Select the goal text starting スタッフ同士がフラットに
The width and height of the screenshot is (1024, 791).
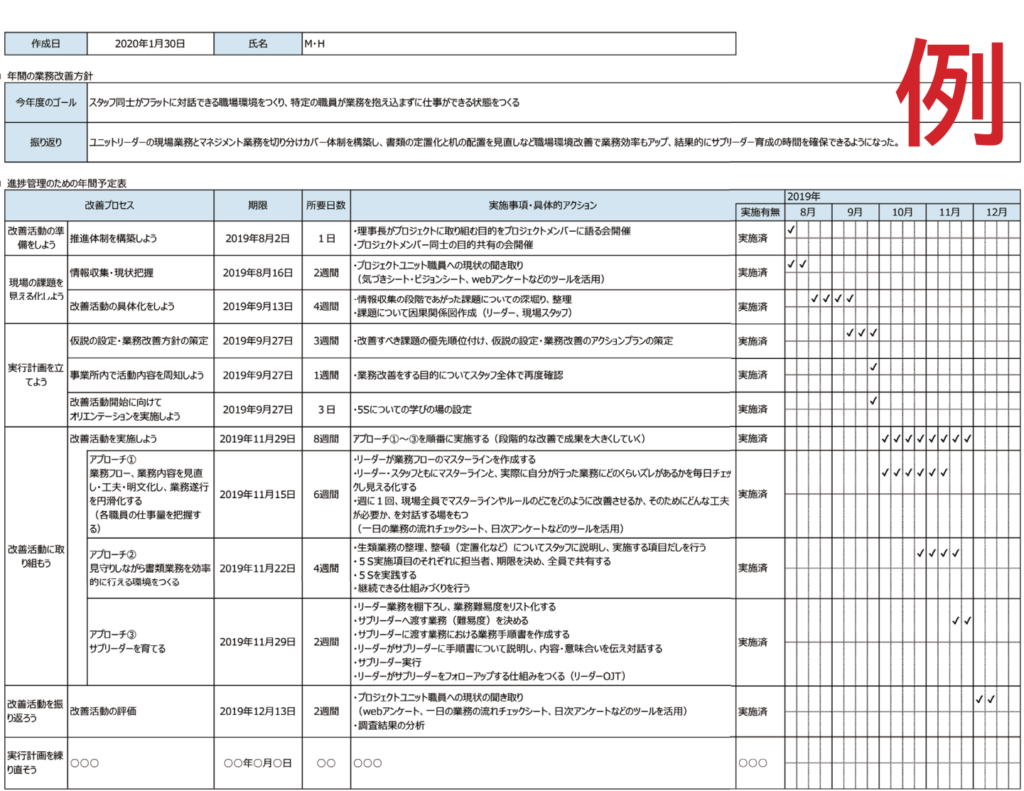coord(304,103)
